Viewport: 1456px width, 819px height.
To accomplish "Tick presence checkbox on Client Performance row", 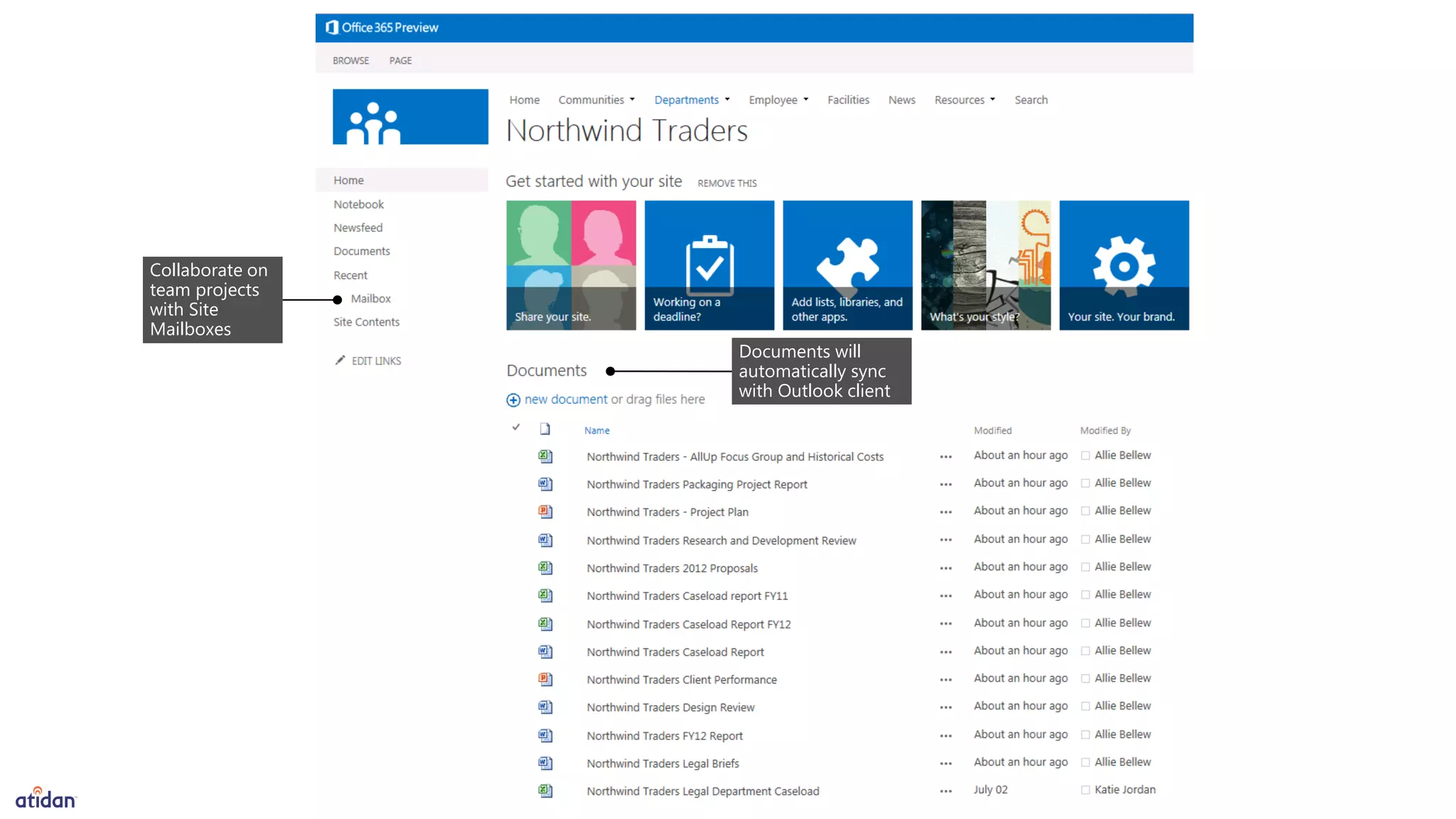I will (x=1086, y=679).
